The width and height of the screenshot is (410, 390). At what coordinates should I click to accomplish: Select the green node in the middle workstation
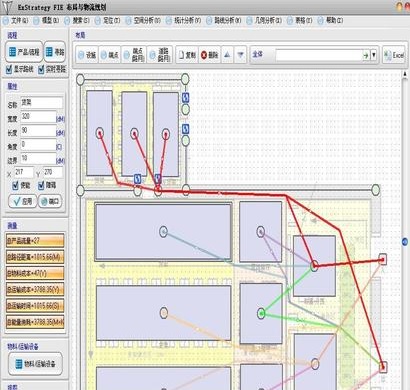261,313
